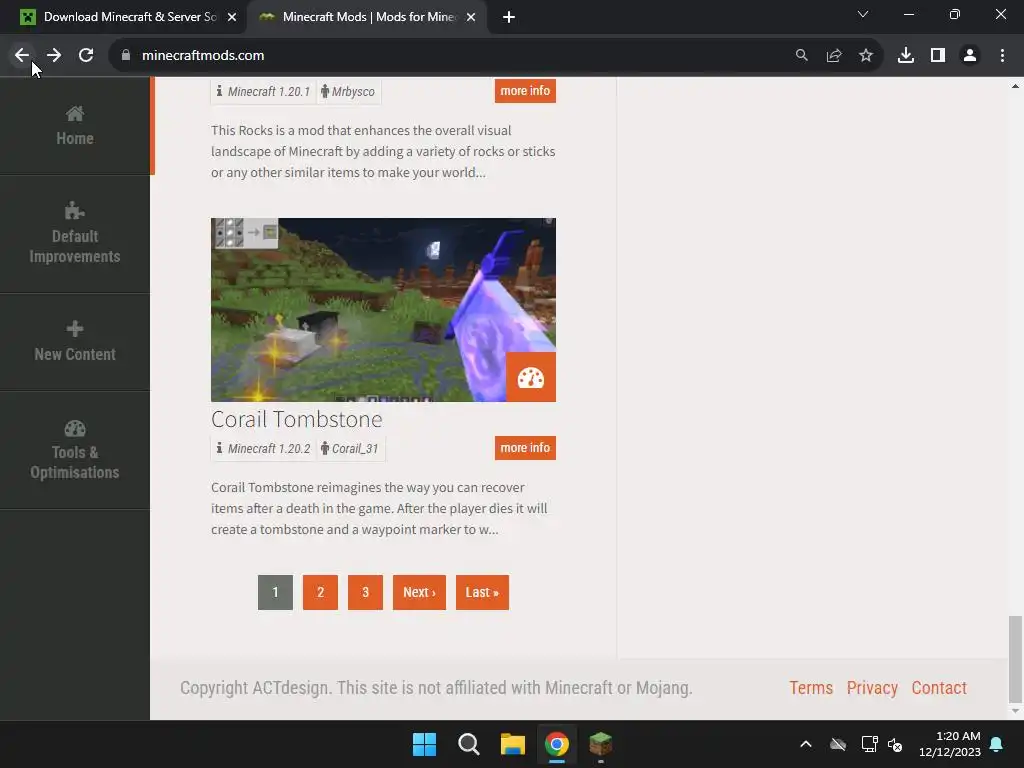1024x768 pixels.
Task: Go to pagination page 1
Action: click(276, 592)
